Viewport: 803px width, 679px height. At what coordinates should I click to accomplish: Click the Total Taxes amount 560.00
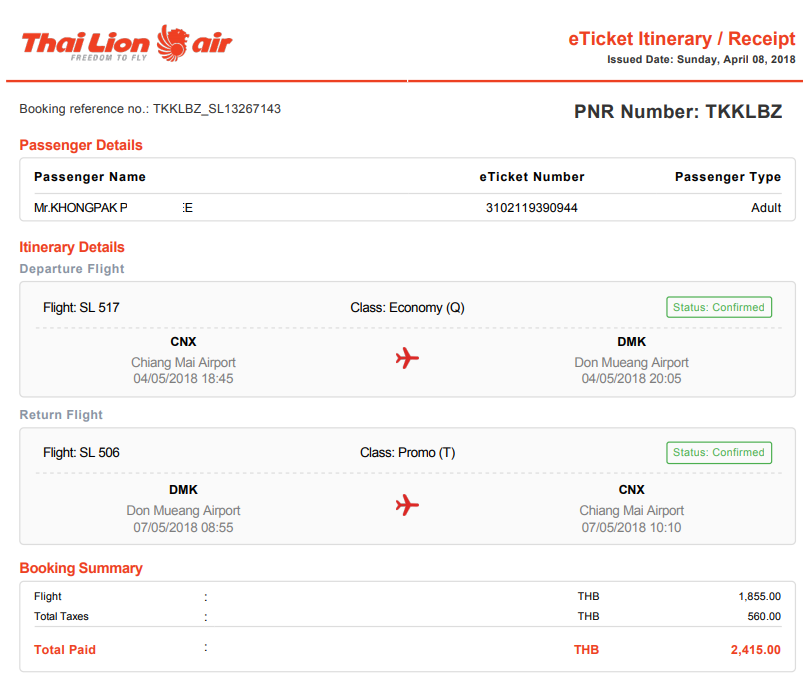click(x=764, y=617)
